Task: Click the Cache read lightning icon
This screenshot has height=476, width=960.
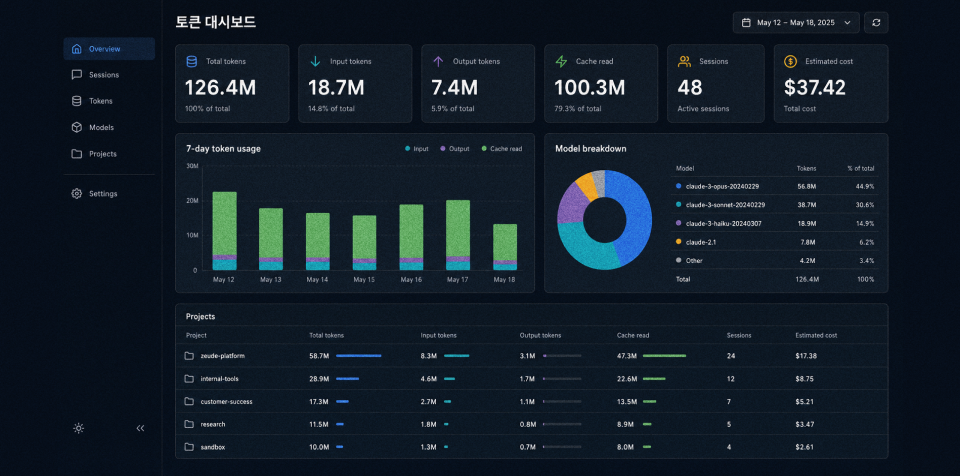Action: [561, 61]
